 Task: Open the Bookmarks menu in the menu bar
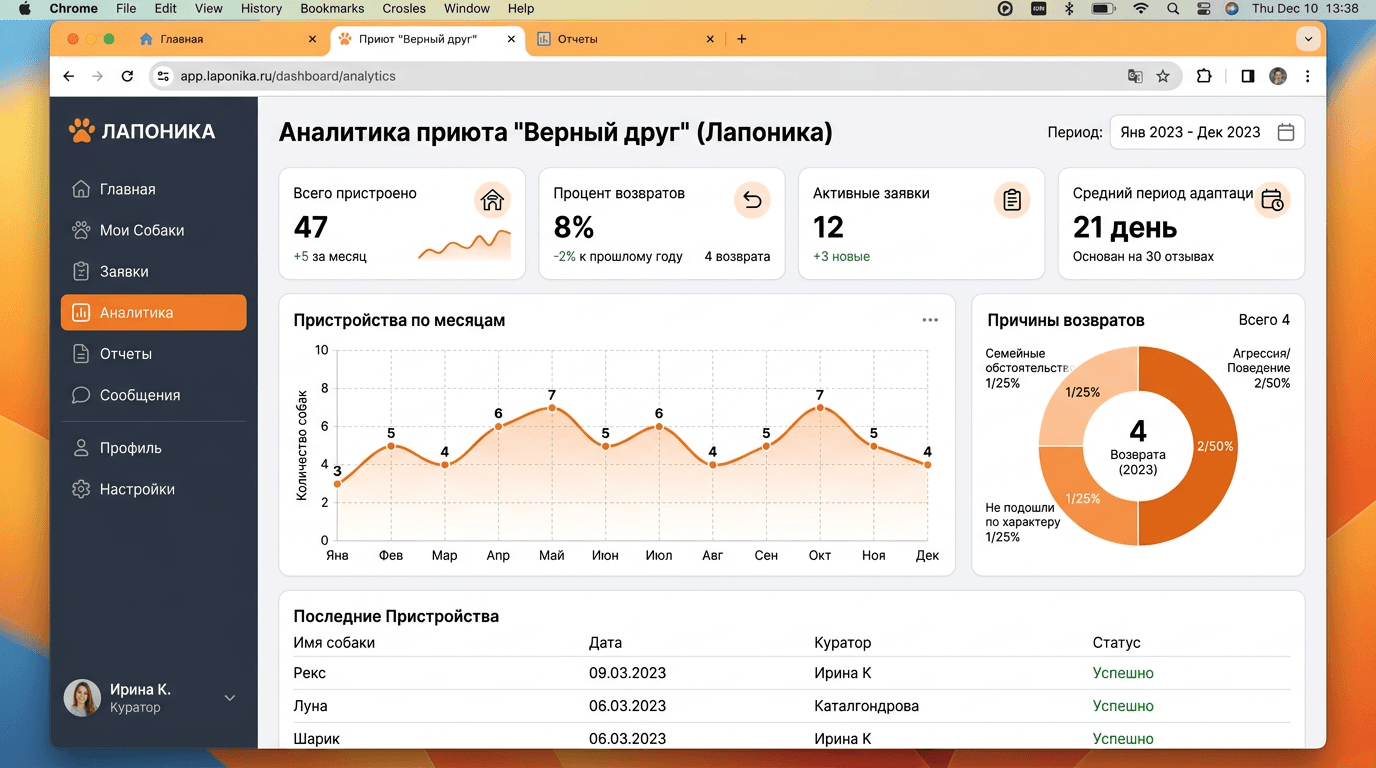pos(333,8)
